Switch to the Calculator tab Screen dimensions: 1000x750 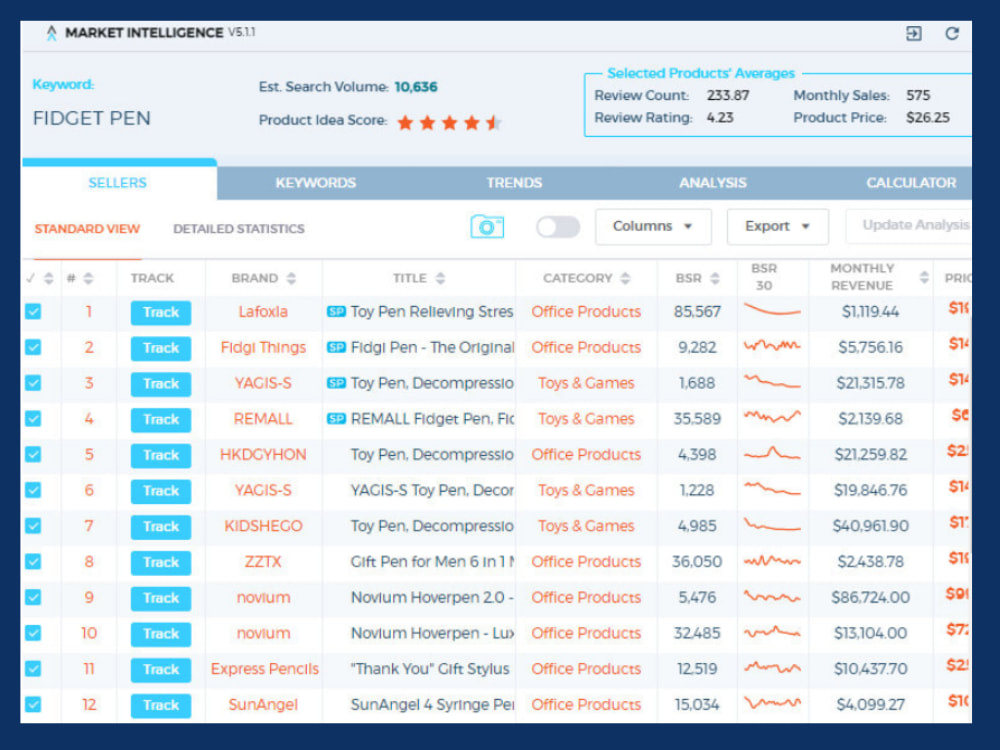point(911,183)
